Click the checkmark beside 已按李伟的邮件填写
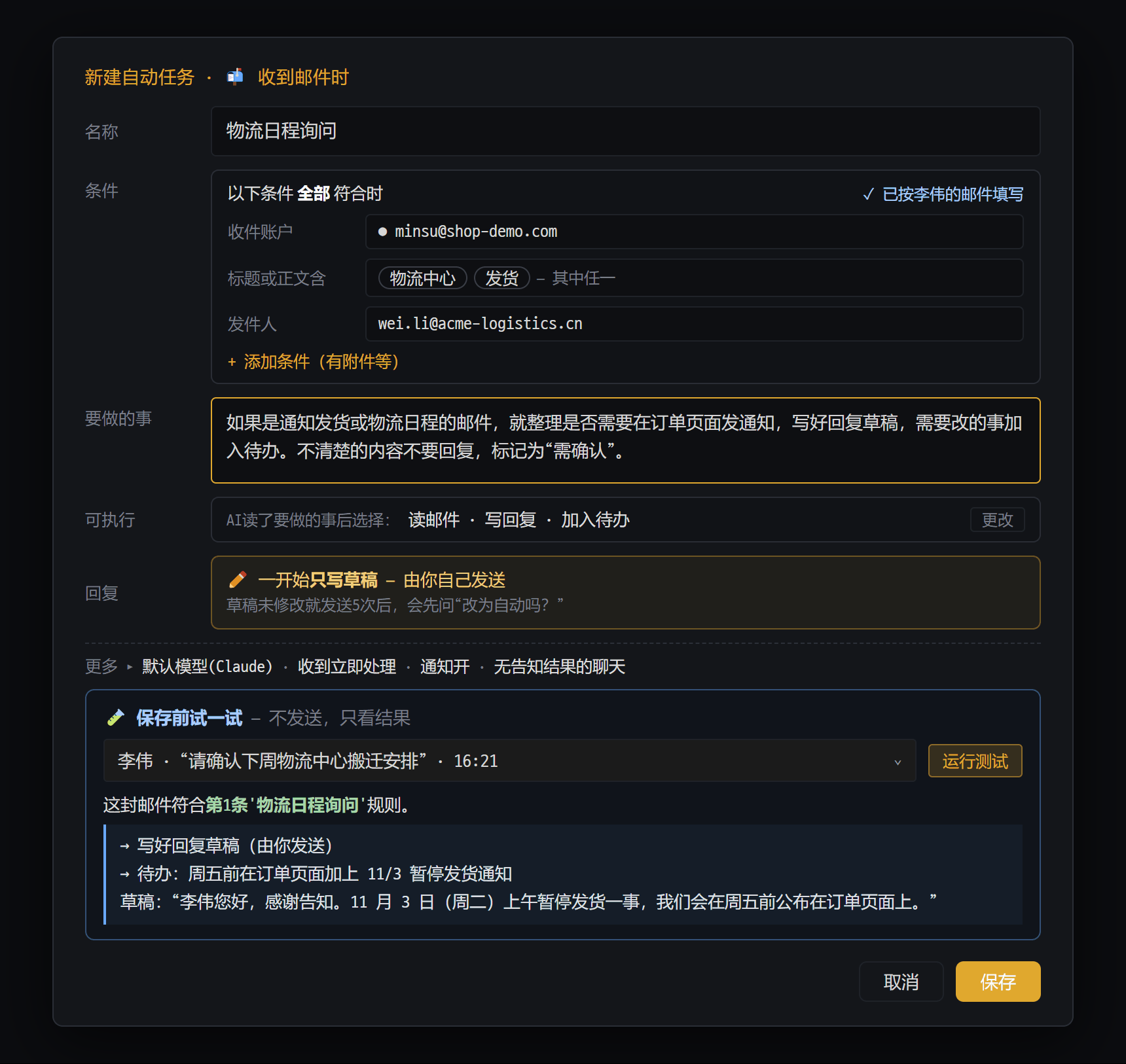The height and width of the screenshot is (1064, 1126). [868, 194]
